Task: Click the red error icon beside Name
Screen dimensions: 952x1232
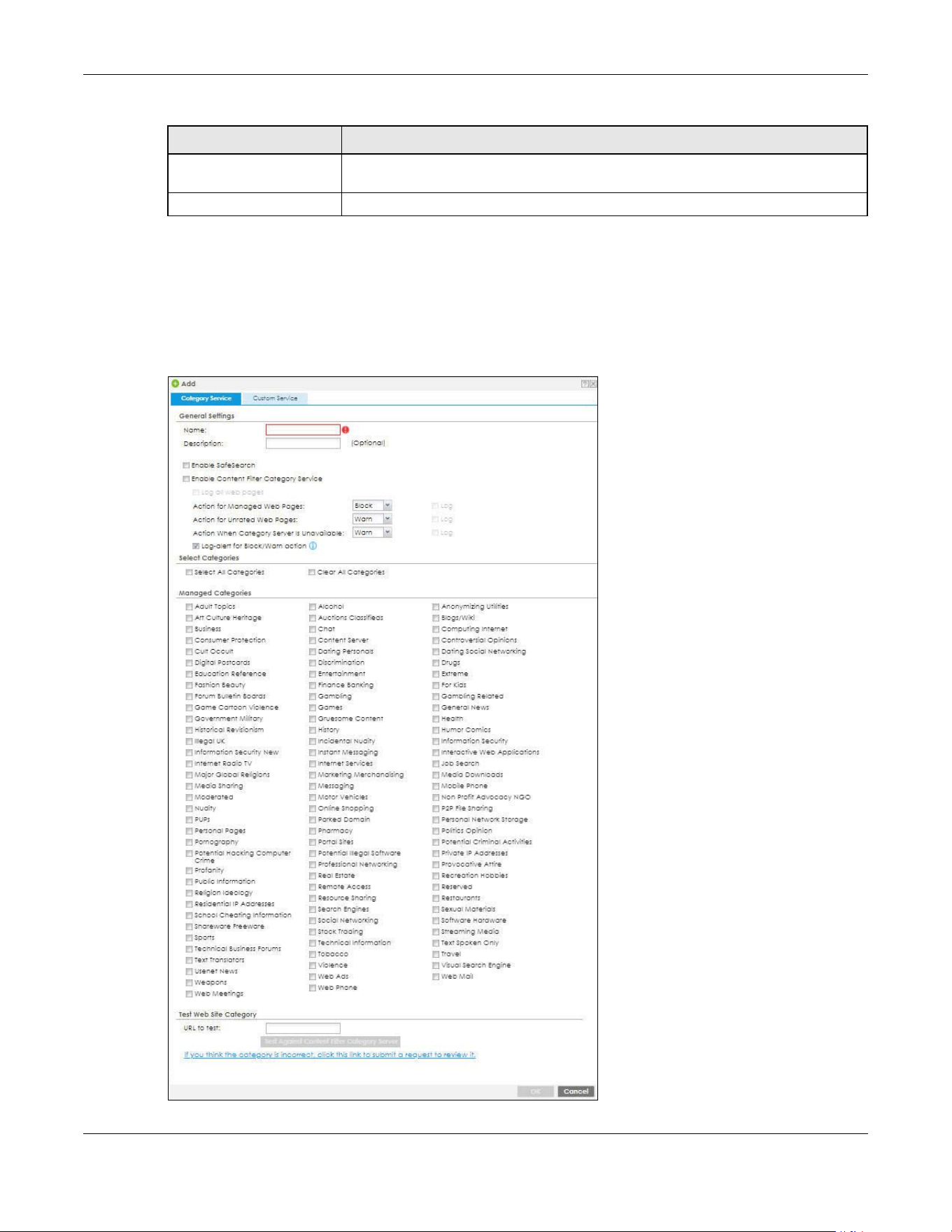Action: [346, 430]
